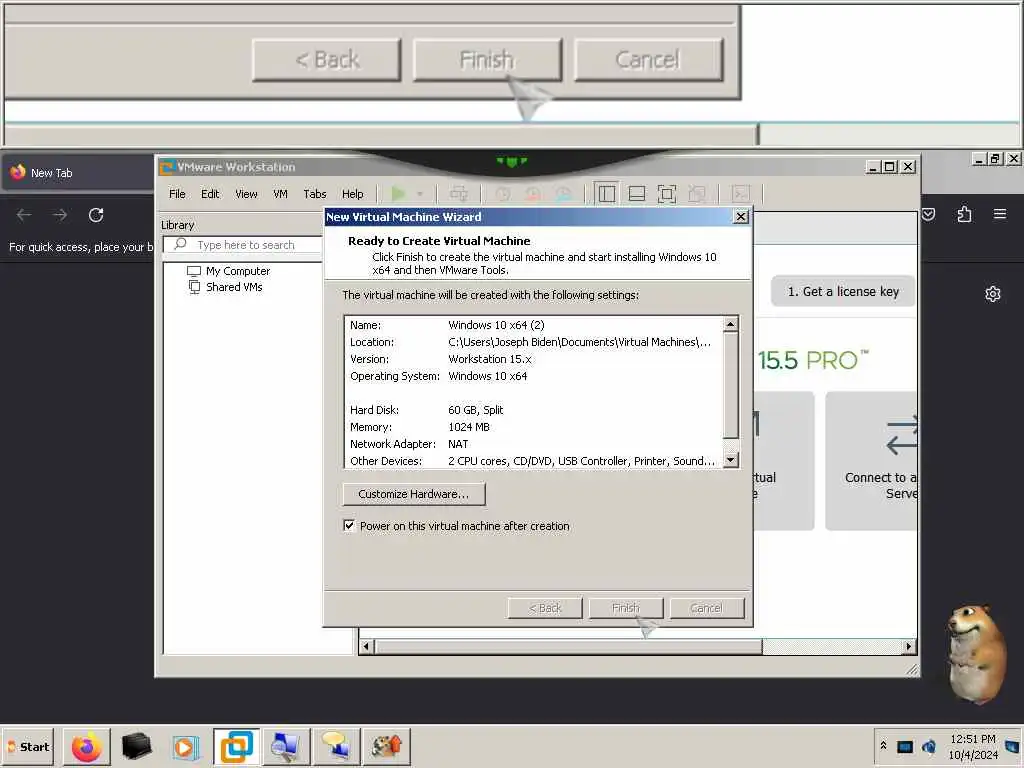Click the Customize Hardware button
Screen dimensions: 1024x768
click(x=414, y=494)
